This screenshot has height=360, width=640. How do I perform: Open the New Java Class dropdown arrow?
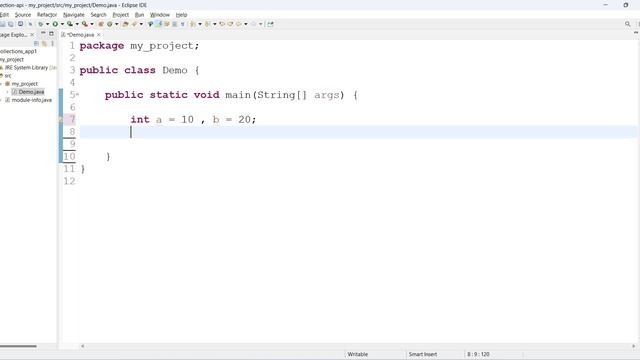click(x=116, y=24)
